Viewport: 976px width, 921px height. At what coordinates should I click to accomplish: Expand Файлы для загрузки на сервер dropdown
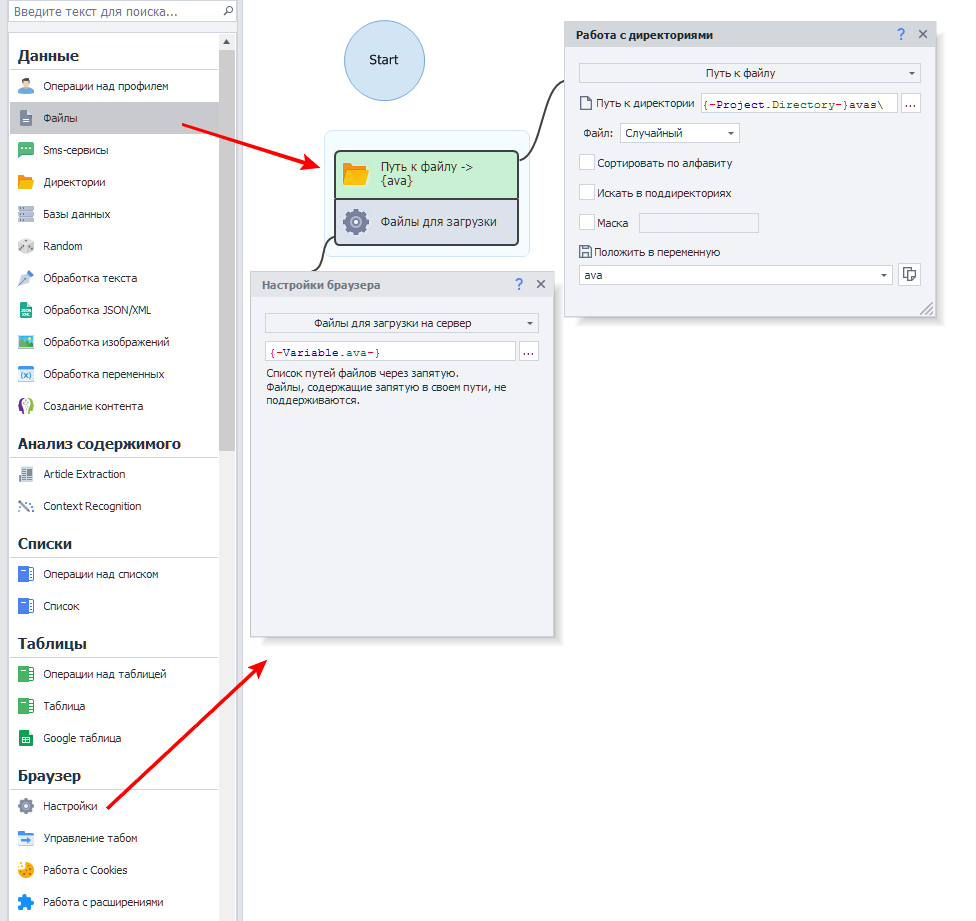coord(401,323)
